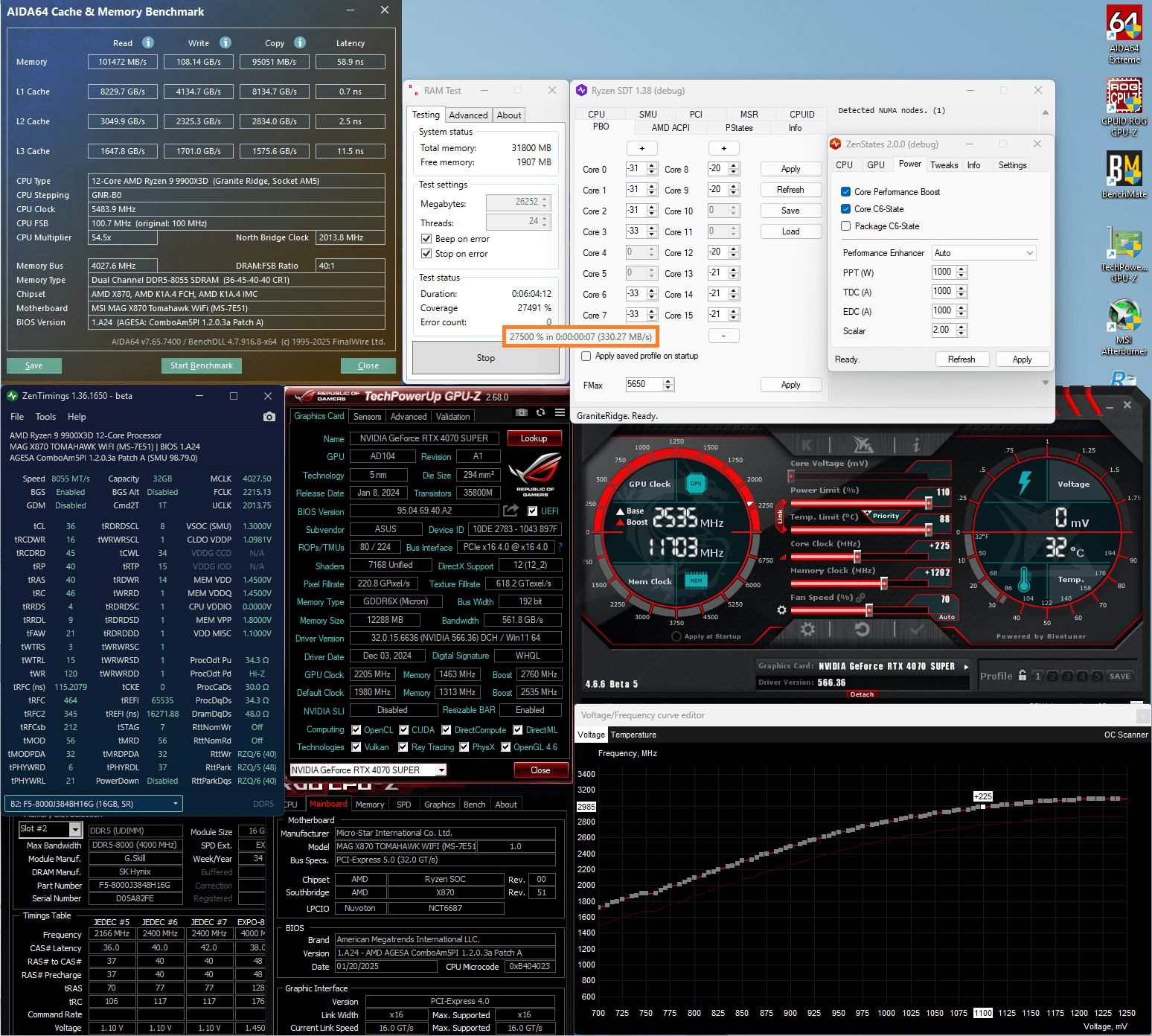Click the Refresh button in ZenStates
Screen dimensions: 1152x1036
click(961, 359)
